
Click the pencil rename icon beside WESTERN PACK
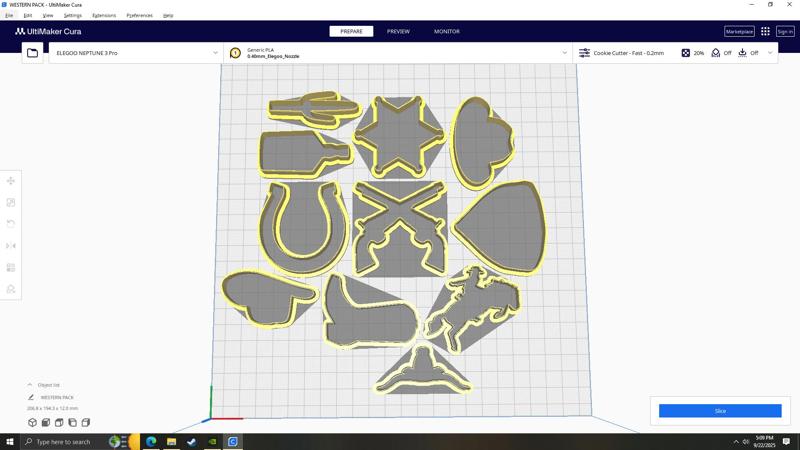point(31,397)
